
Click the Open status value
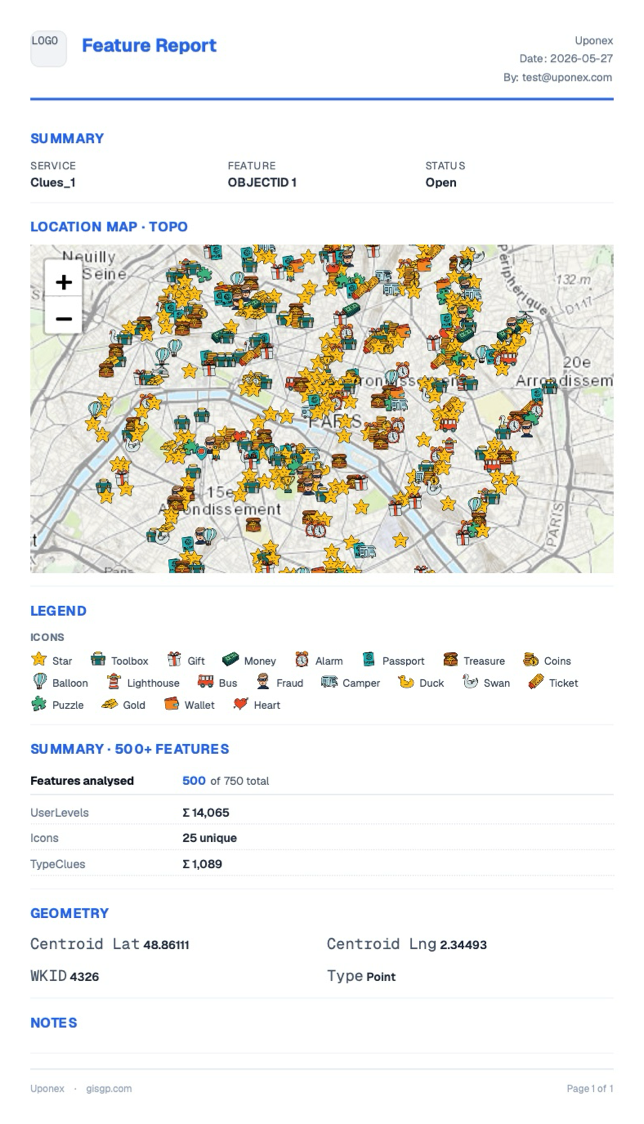coord(440,182)
